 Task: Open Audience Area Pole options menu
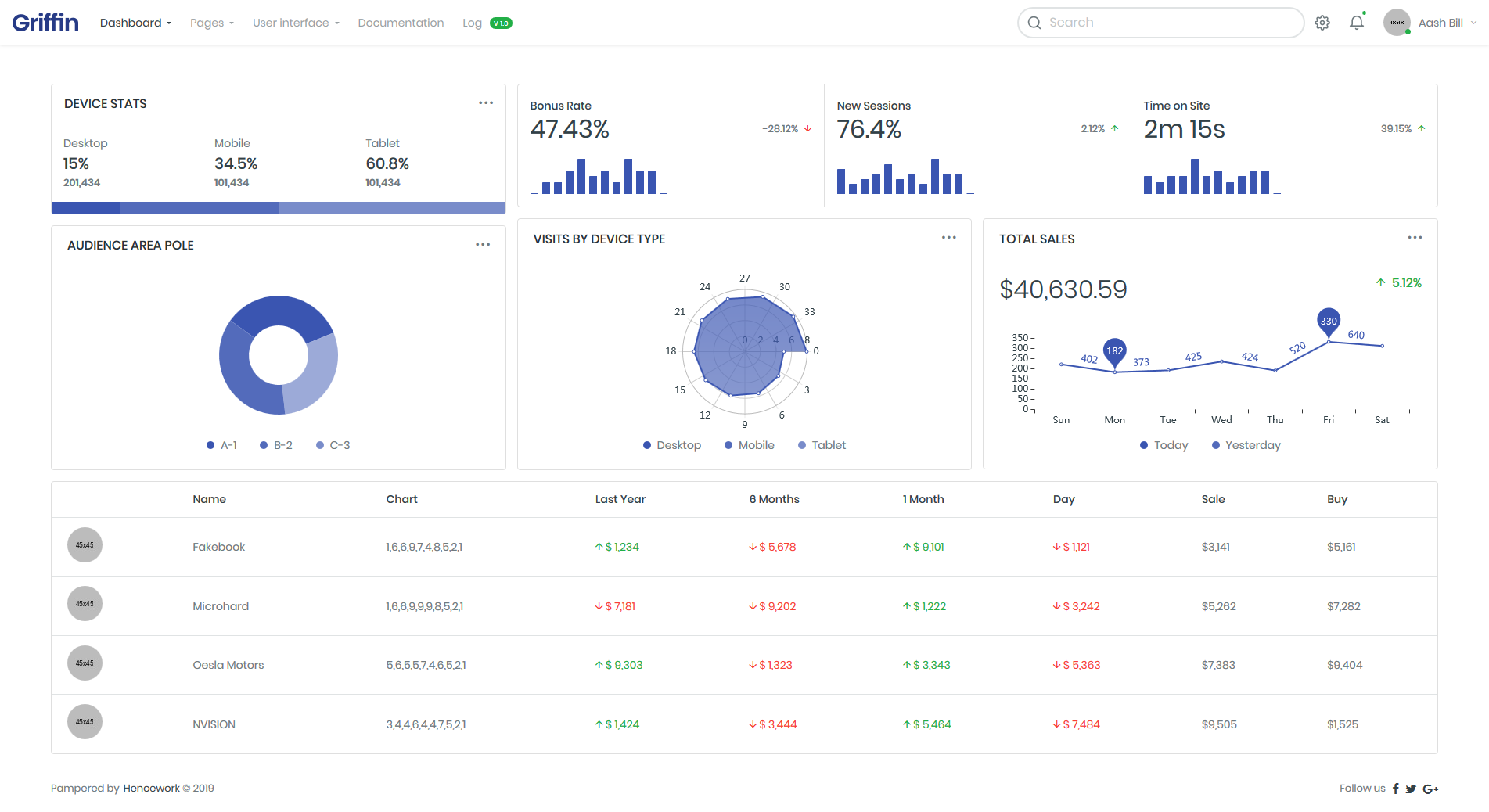point(483,245)
